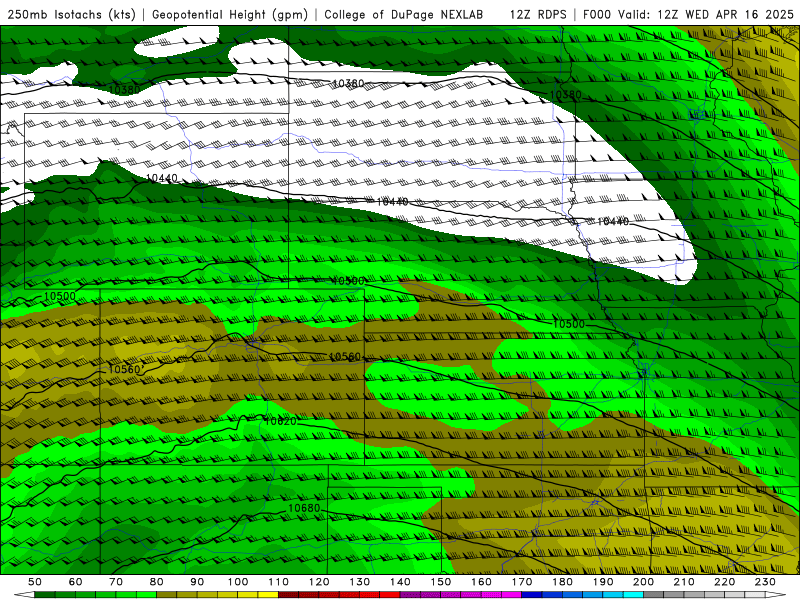Click the 50 value on the color scale
The width and height of the screenshot is (800, 600).
pos(35,582)
